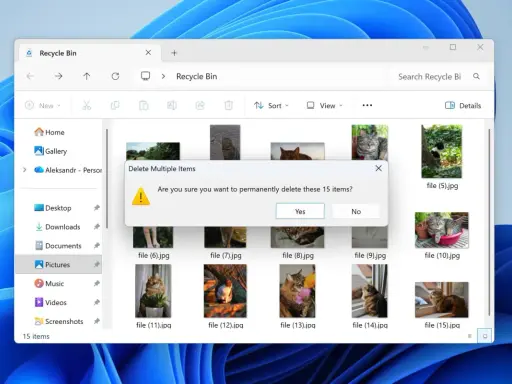
Task: Close the Recycle Bin tab
Action: point(148,53)
